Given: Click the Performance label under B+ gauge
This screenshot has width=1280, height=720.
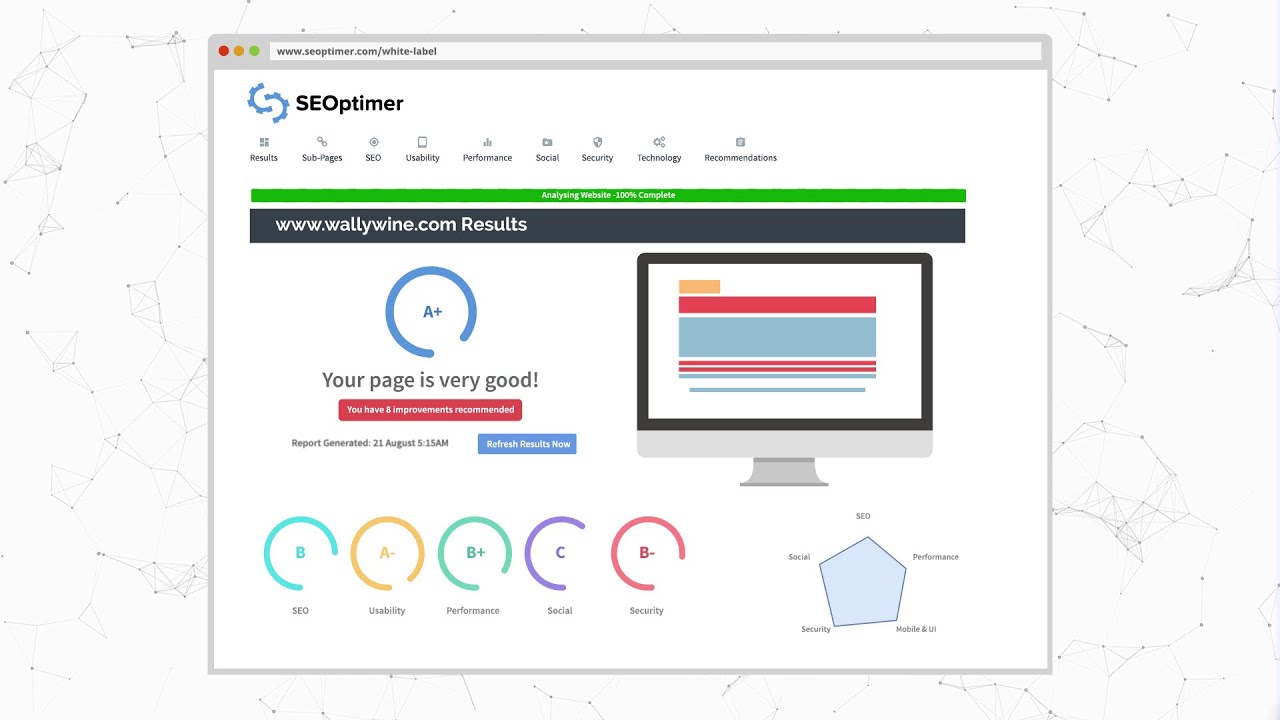Looking at the screenshot, I should click(x=473, y=611).
